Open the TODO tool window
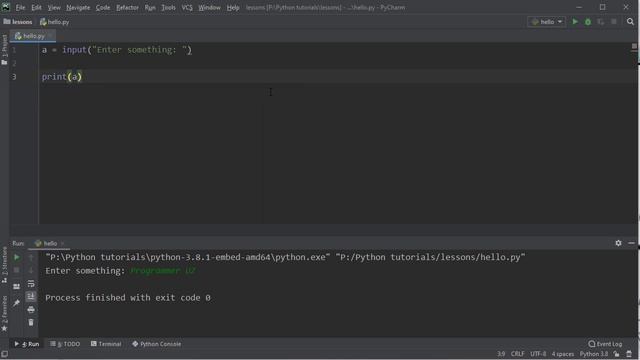Viewport: 640px width, 360px height. tap(65, 344)
